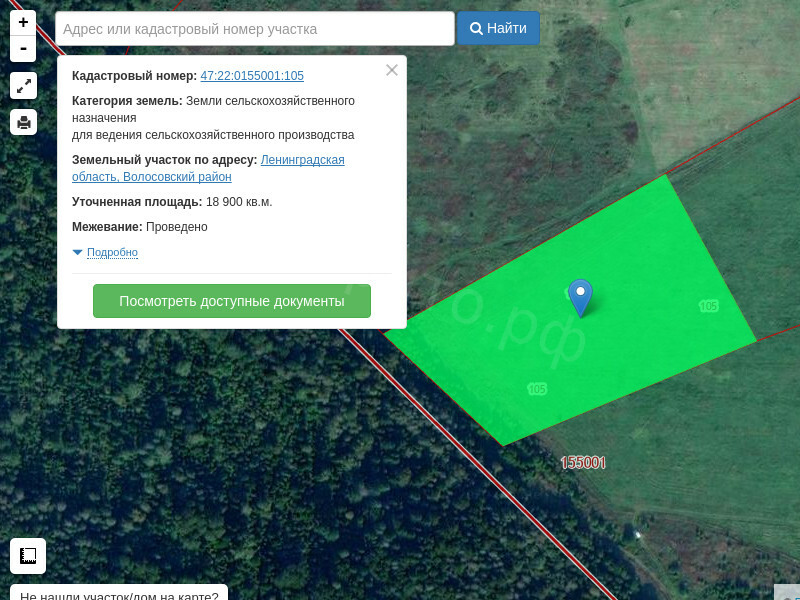Image resolution: width=800 pixels, height=600 pixels.
Task: Print the map with printer icon
Action: pyautogui.click(x=23, y=122)
